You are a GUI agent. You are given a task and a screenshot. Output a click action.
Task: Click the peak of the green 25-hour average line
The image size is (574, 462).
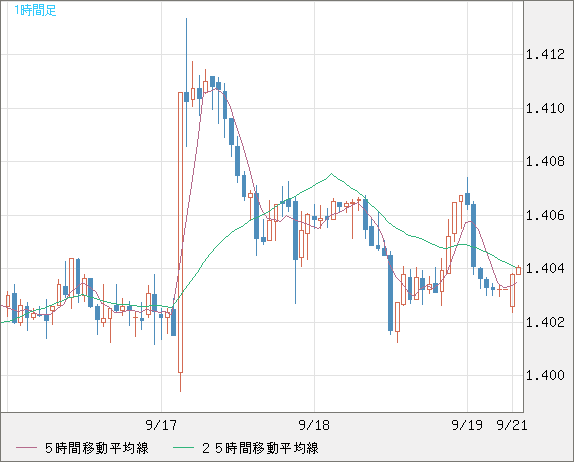pyautogui.click(x=331, y=174)
